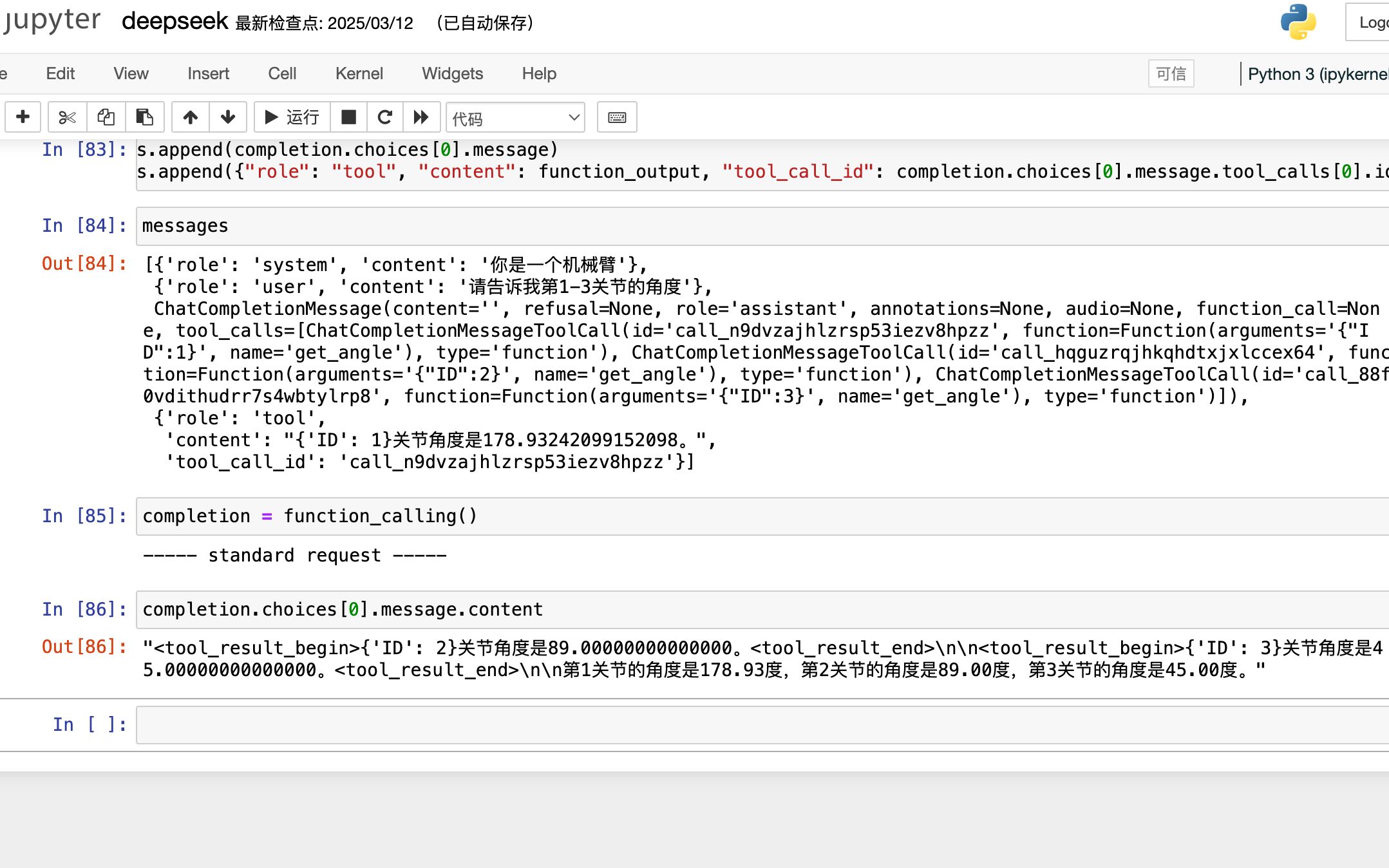Paste cells below icon
Screen dimensions: 1389x868
pos(144,117)
